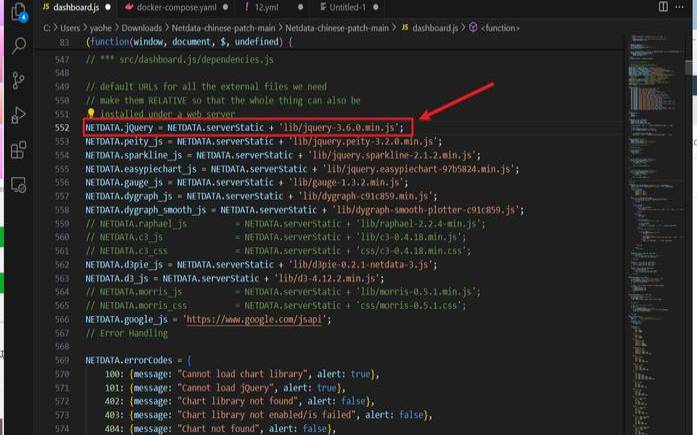Click the unsaved dot on Untitled-1 tab
Image resolution: width=697 pixels, height=435 pixels.
coord(376,7)
